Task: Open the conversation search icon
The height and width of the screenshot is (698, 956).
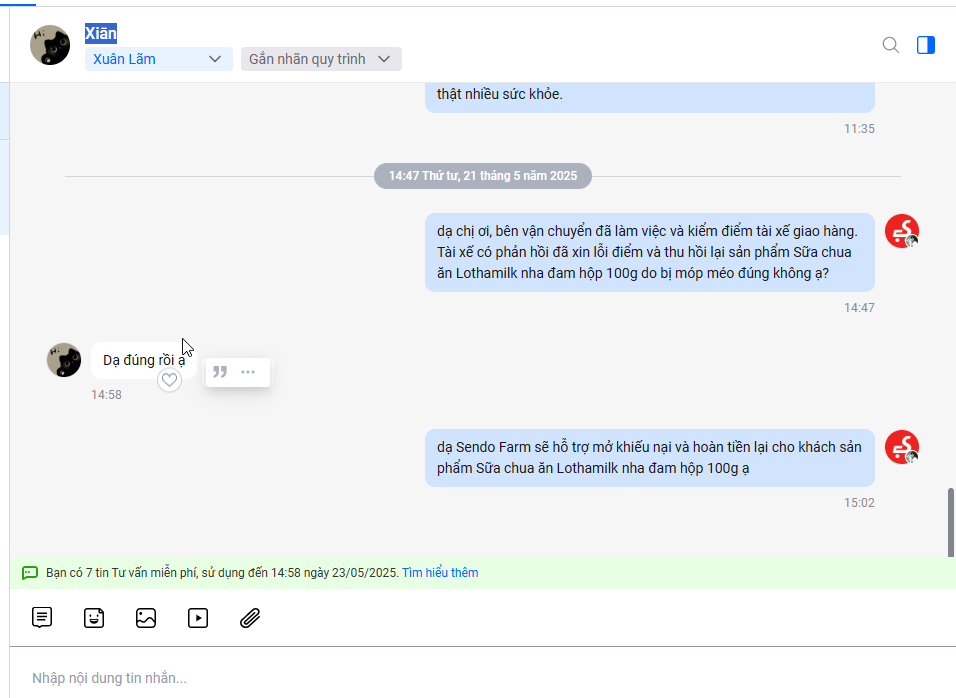Action: (x=890, y=45)
